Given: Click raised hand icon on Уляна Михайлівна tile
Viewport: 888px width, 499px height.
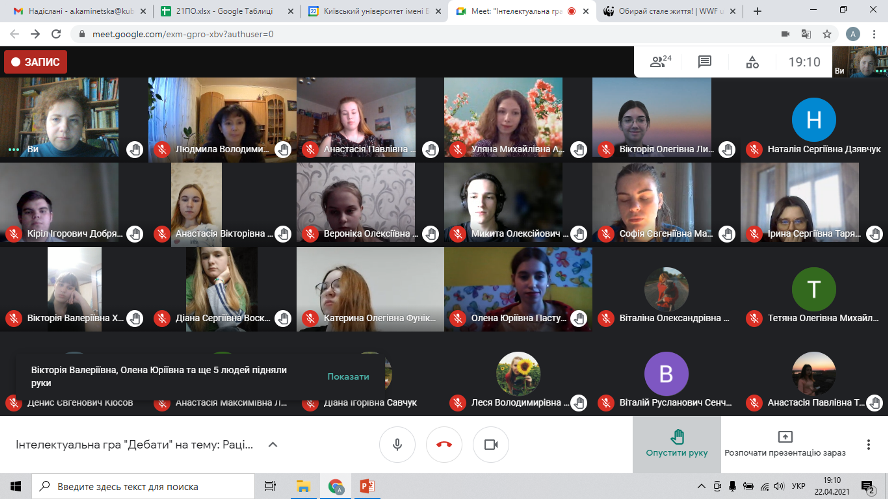Looking at the screenshot, I should [x=578, y=150].
